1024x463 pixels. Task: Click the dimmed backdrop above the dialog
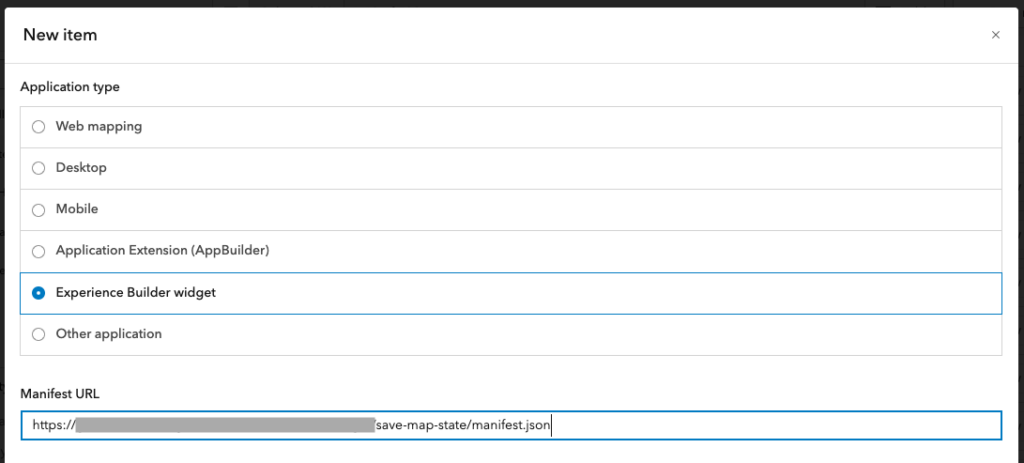click(x=512, y=3)
